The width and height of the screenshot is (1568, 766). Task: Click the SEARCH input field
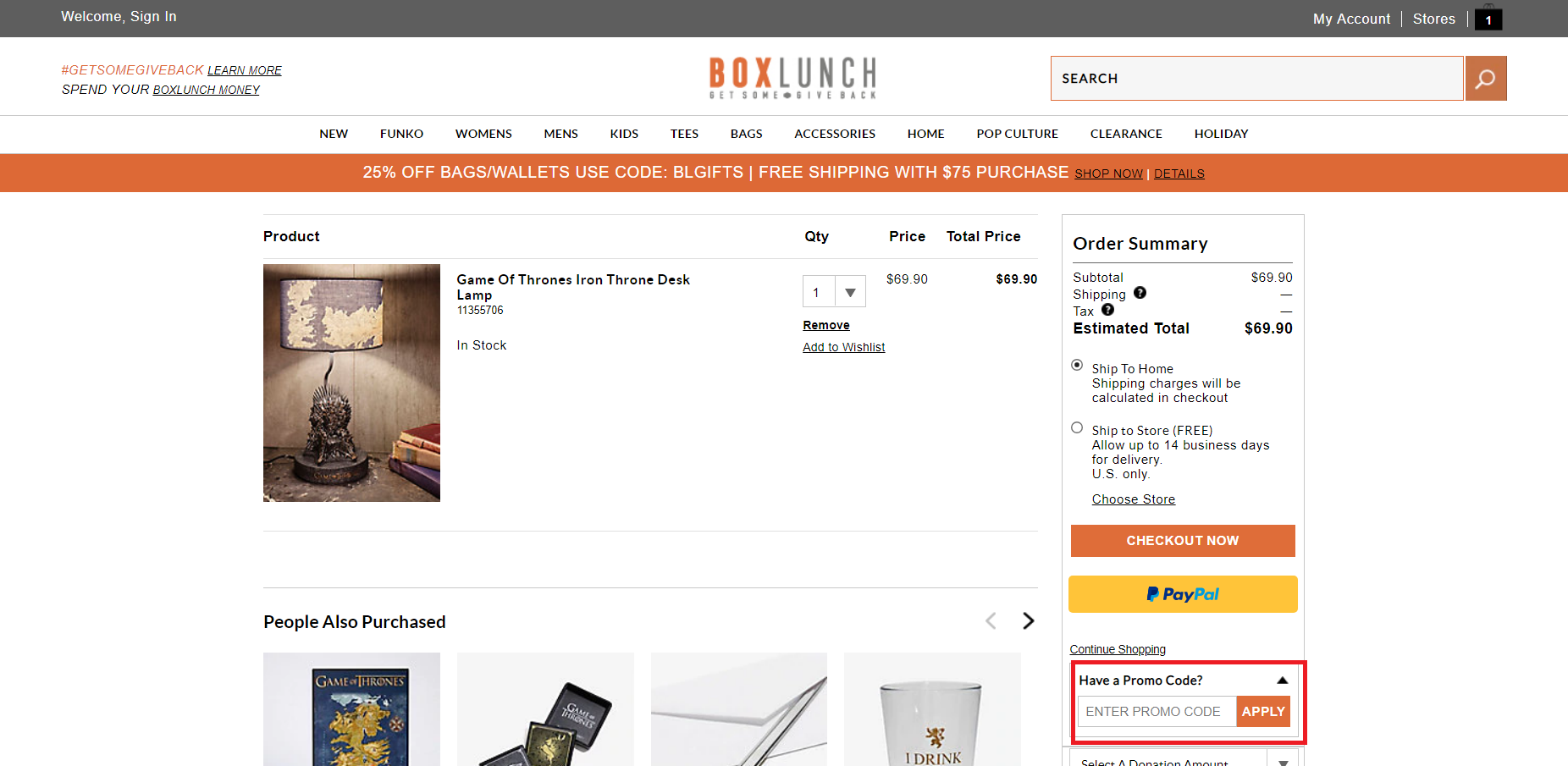[x=1257, y=79]
